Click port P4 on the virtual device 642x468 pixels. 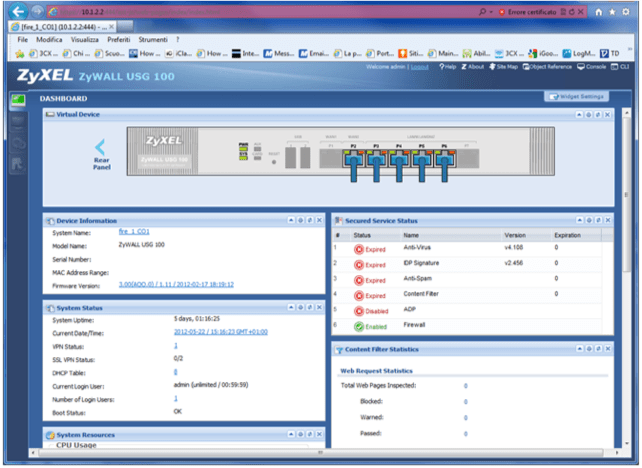pos(399,163)
